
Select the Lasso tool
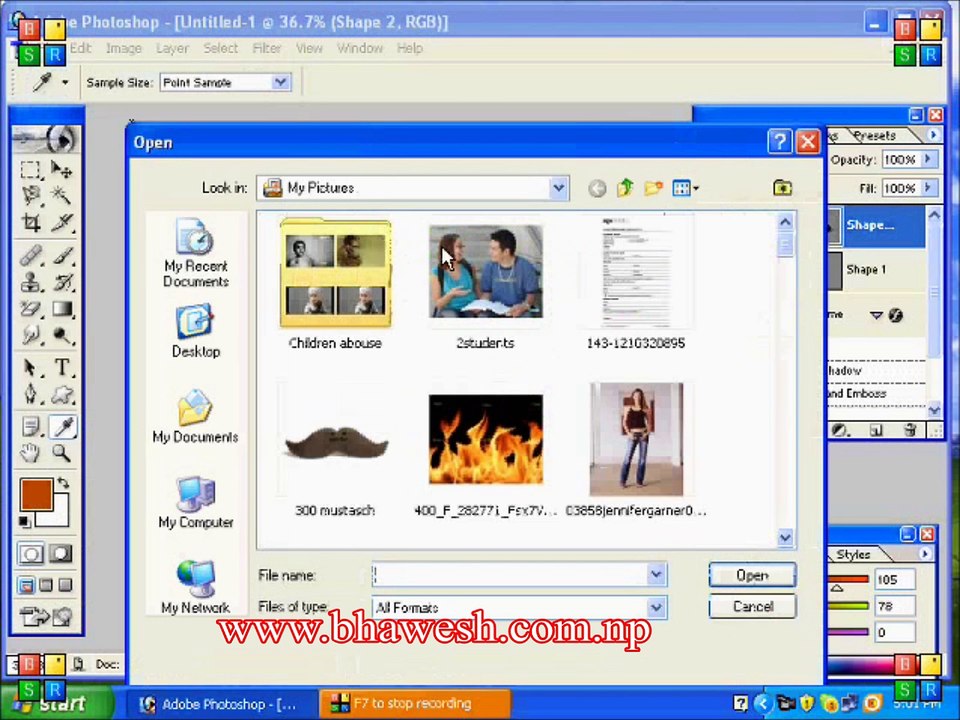(x=31, y=195)
